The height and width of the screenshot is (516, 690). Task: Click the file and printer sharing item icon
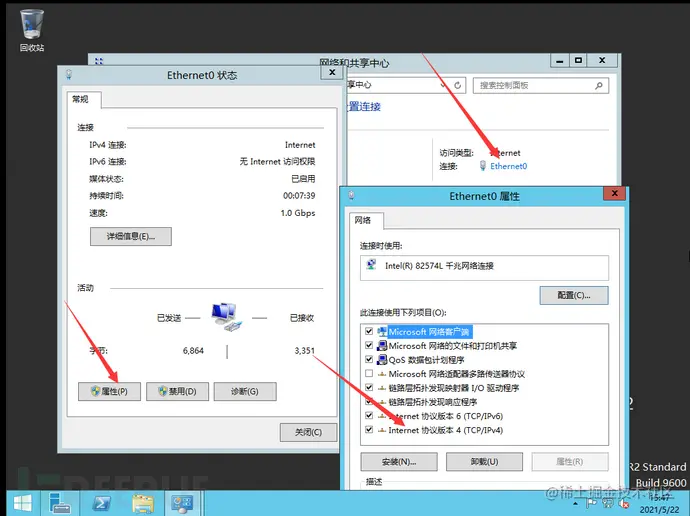[382, 346]
